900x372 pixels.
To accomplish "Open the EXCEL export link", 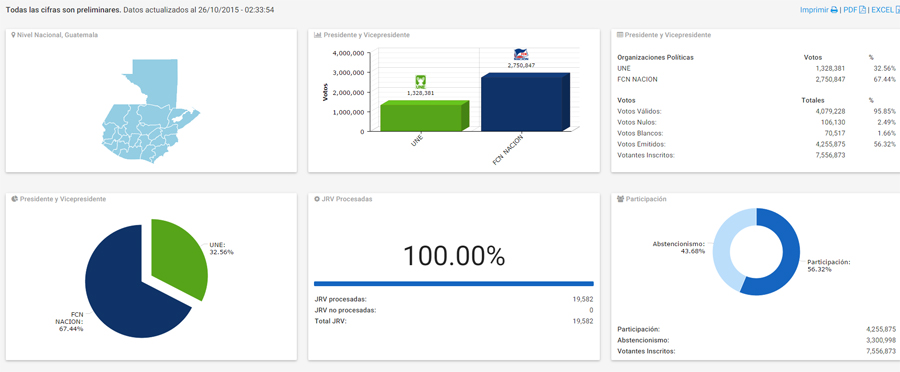I will click(882, 10).
